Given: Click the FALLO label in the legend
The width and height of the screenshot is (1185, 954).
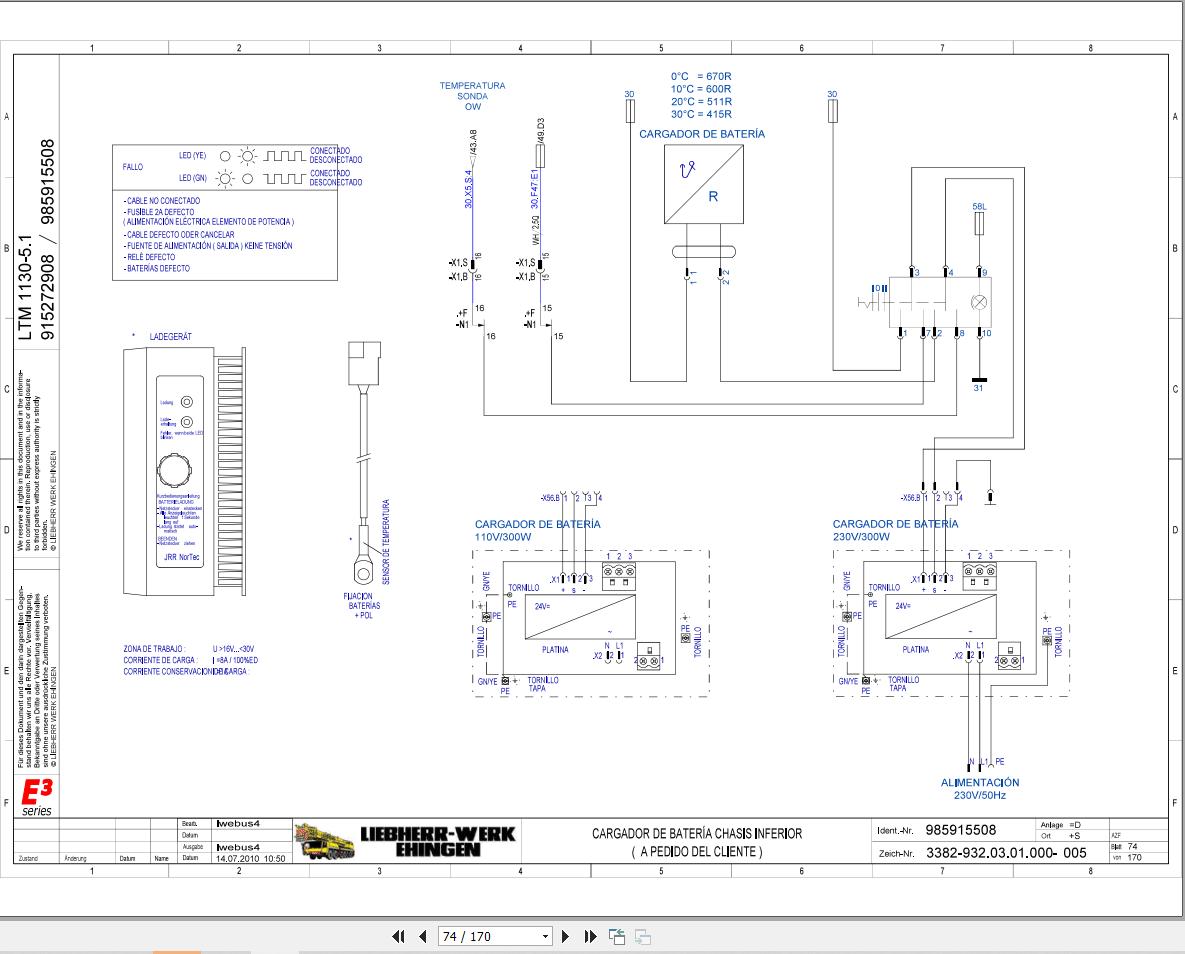Looking at the screenshot, I should [x=132, y=166].
